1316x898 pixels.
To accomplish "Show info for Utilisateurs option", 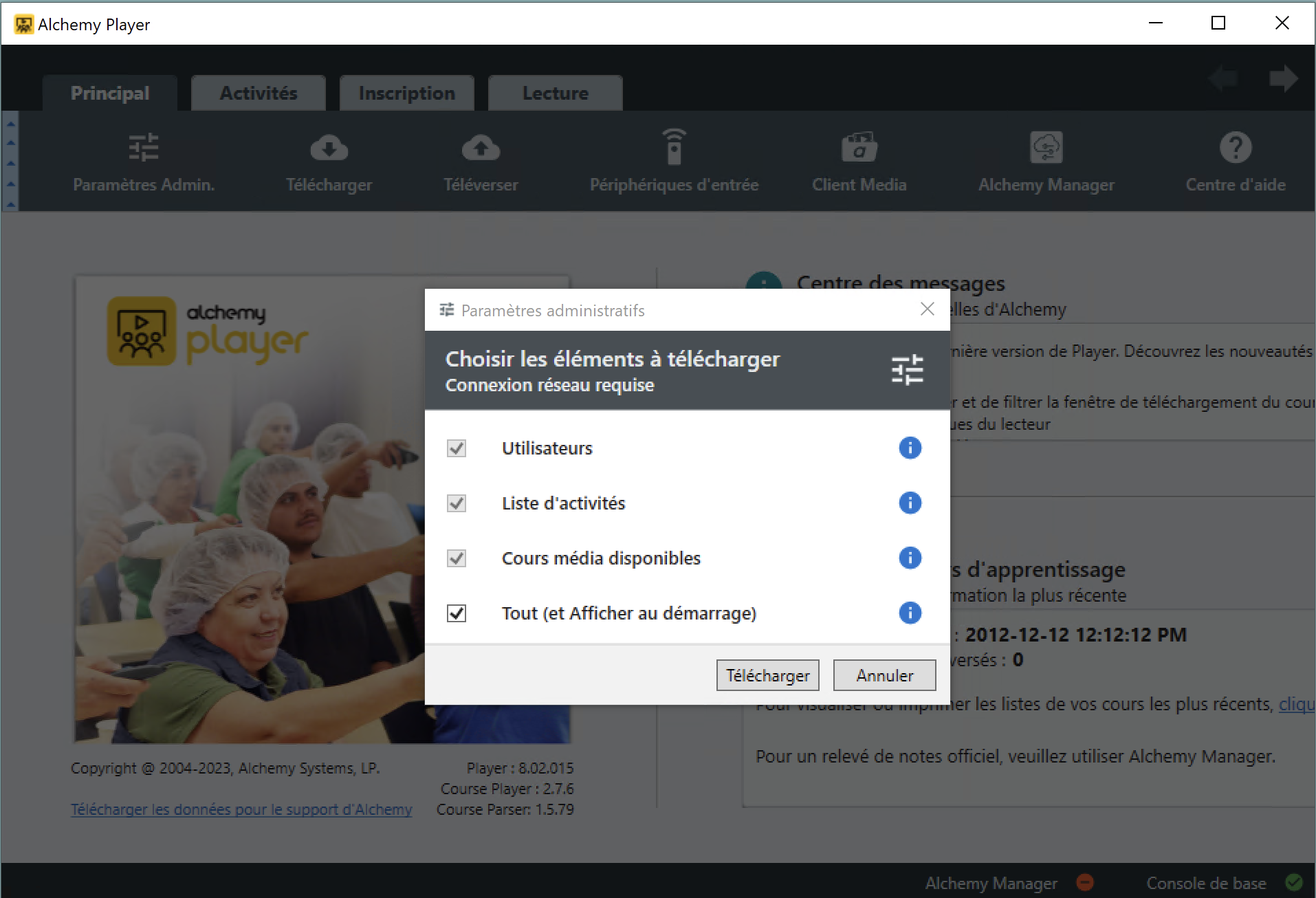I will [x=910, y=448].
